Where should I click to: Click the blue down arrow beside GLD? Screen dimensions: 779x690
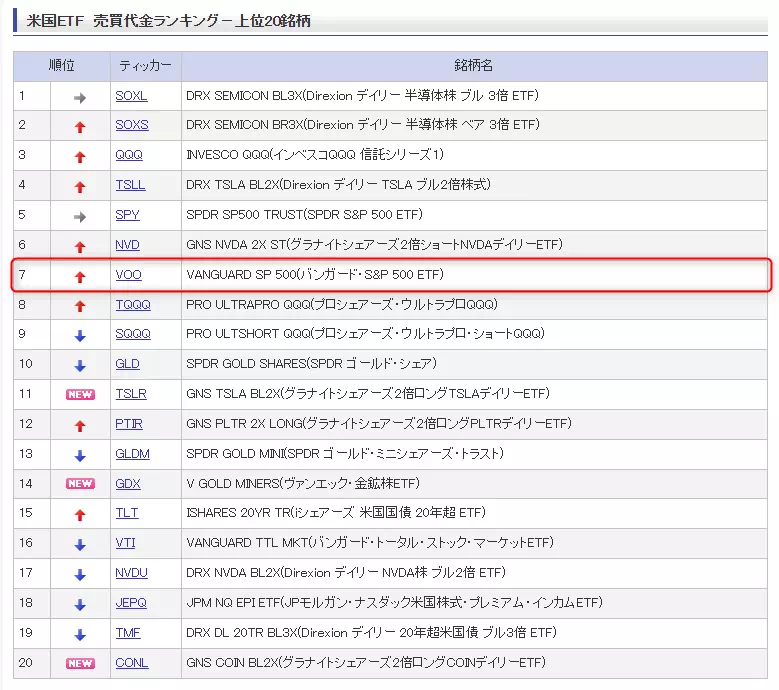[80, 365]
